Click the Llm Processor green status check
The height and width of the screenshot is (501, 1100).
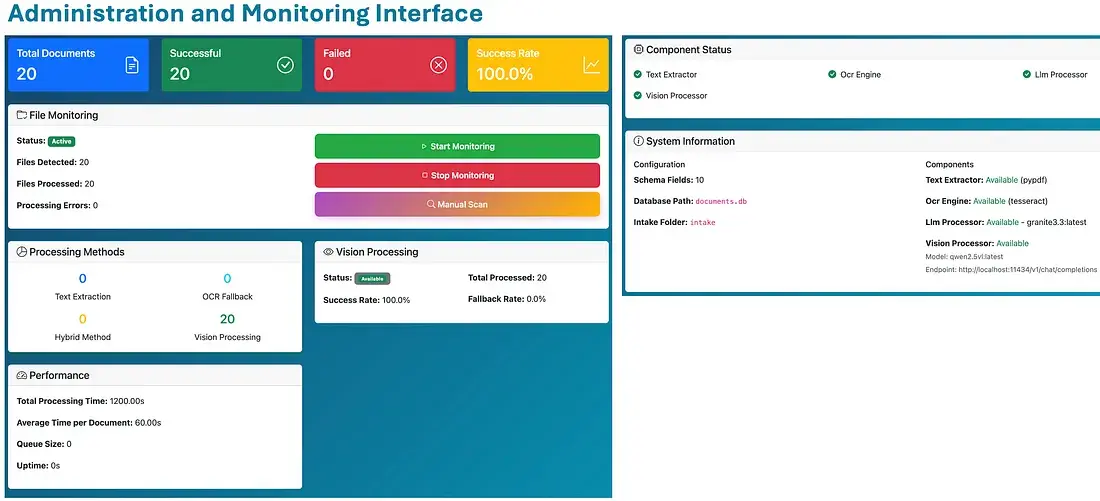[1026, 74]
